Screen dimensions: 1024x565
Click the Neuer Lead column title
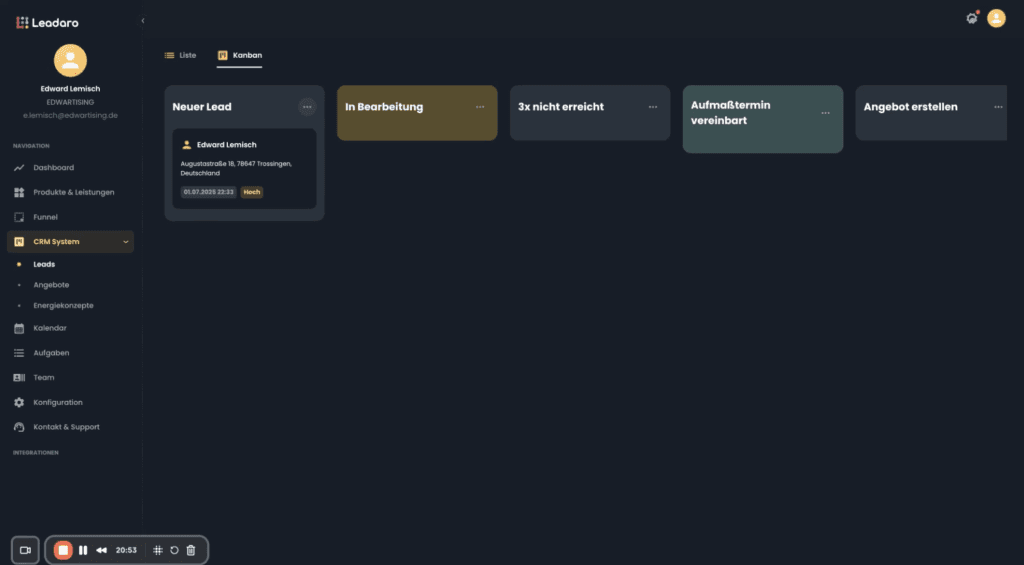pos(202,107)
